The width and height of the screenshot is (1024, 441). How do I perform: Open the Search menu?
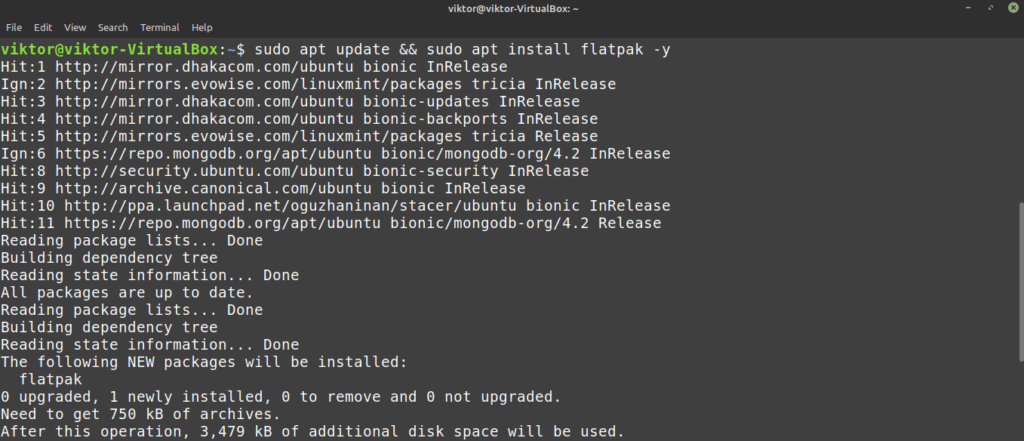(113, 27)
